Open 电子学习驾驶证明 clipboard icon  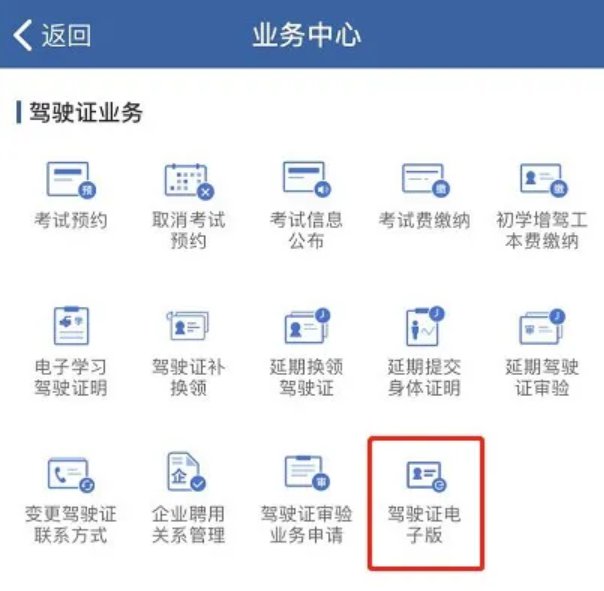pyautogui.click(x=71, y=326)
